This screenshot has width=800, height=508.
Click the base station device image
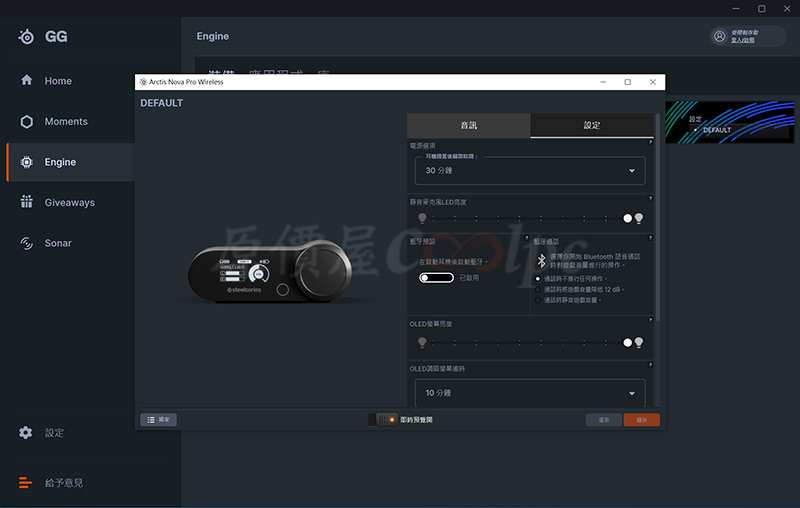click(269, 272)
